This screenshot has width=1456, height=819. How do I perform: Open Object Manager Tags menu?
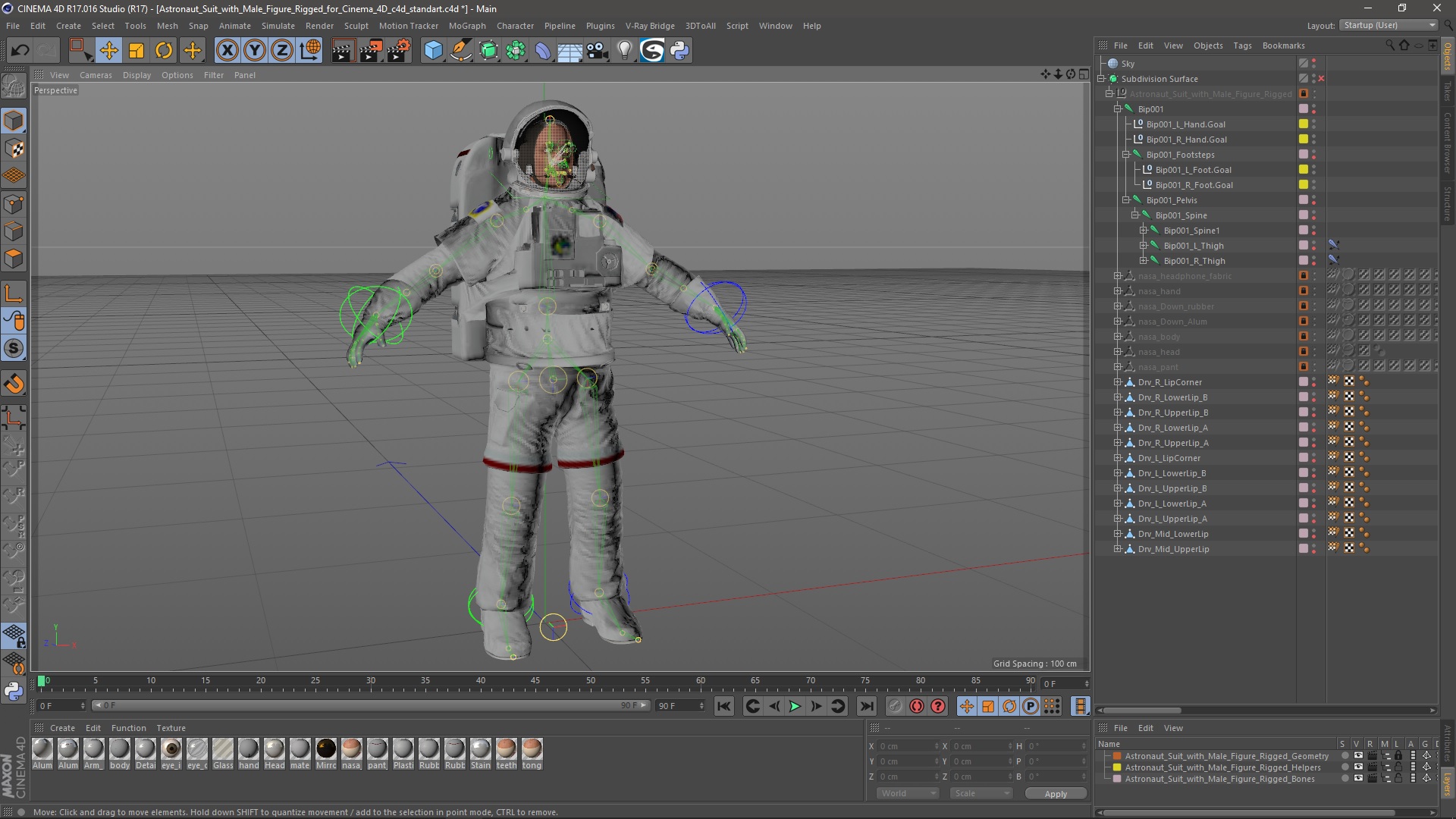point(1242,45)
